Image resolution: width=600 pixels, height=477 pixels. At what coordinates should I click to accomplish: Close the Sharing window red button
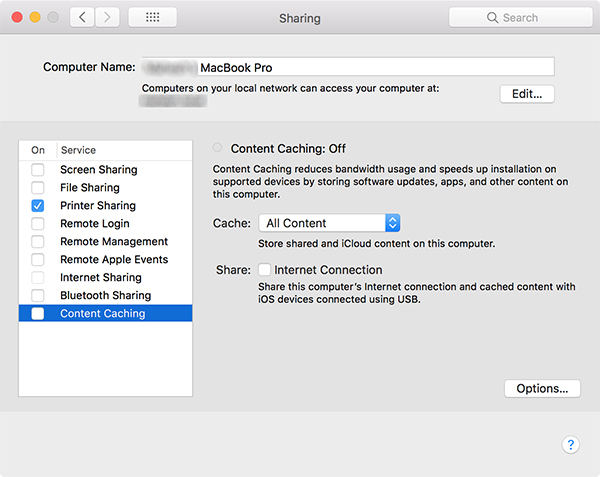(17, 17)
